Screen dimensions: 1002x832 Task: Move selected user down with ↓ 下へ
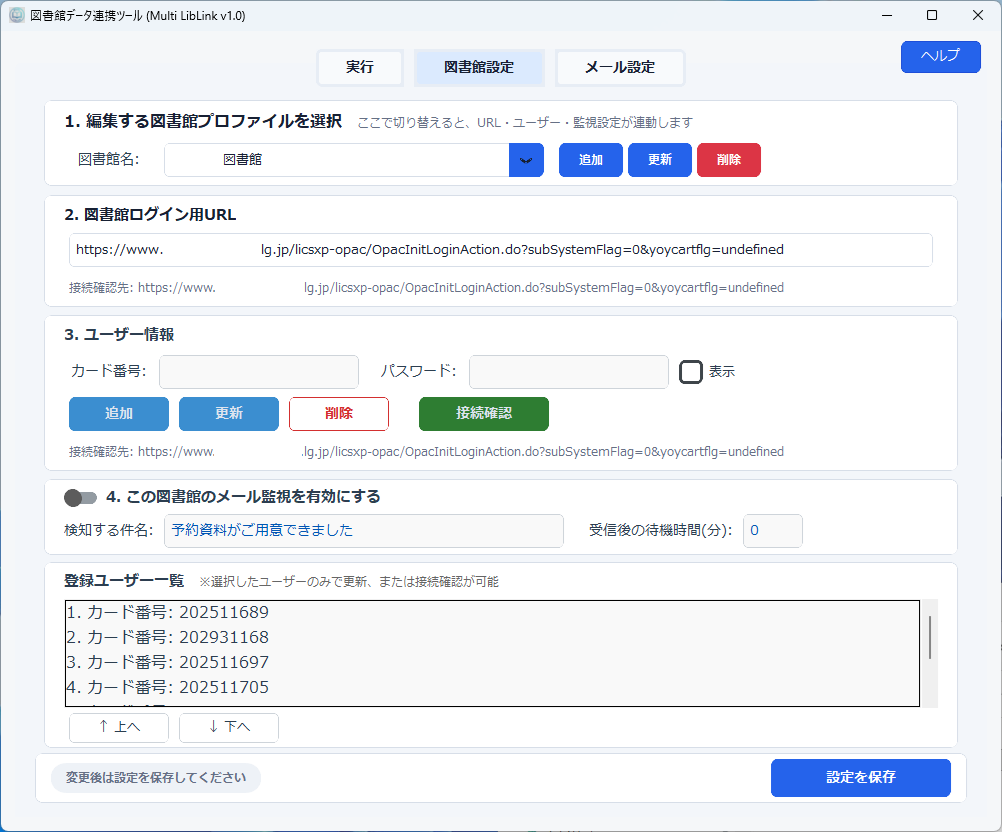click(x=229, y=727)
